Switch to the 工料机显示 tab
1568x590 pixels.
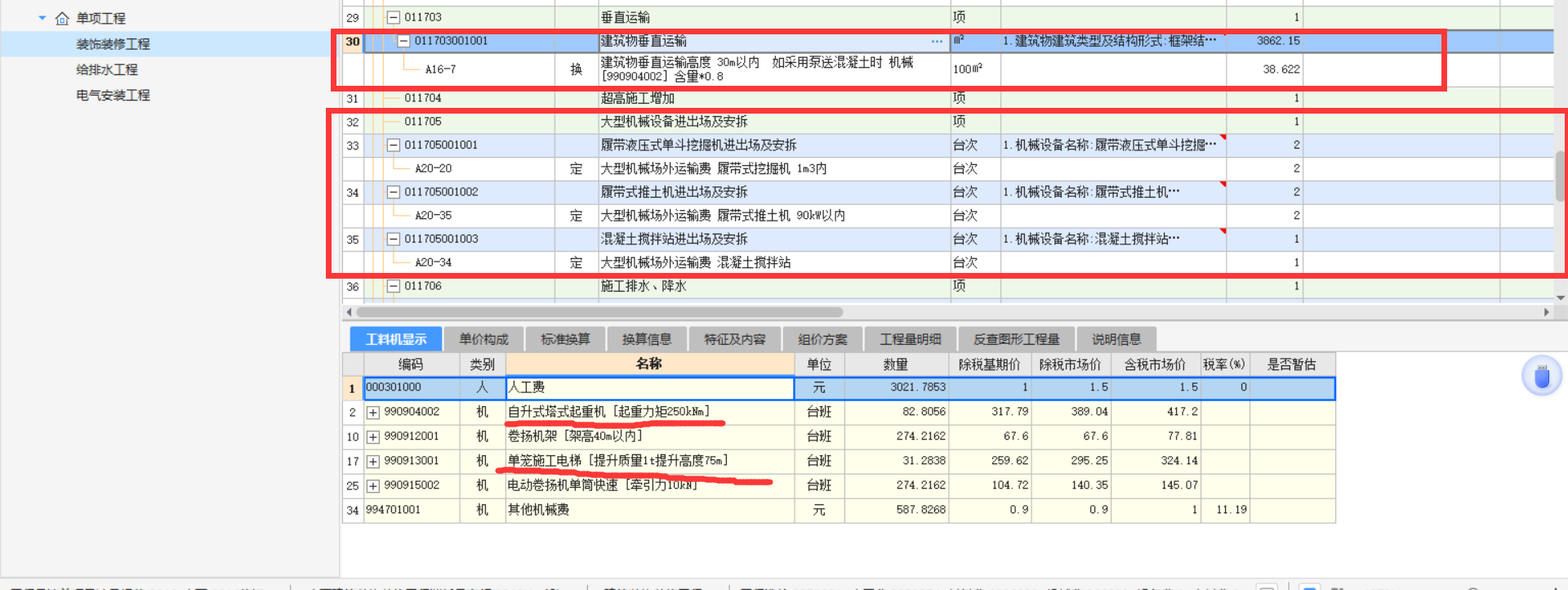[396, 339]
